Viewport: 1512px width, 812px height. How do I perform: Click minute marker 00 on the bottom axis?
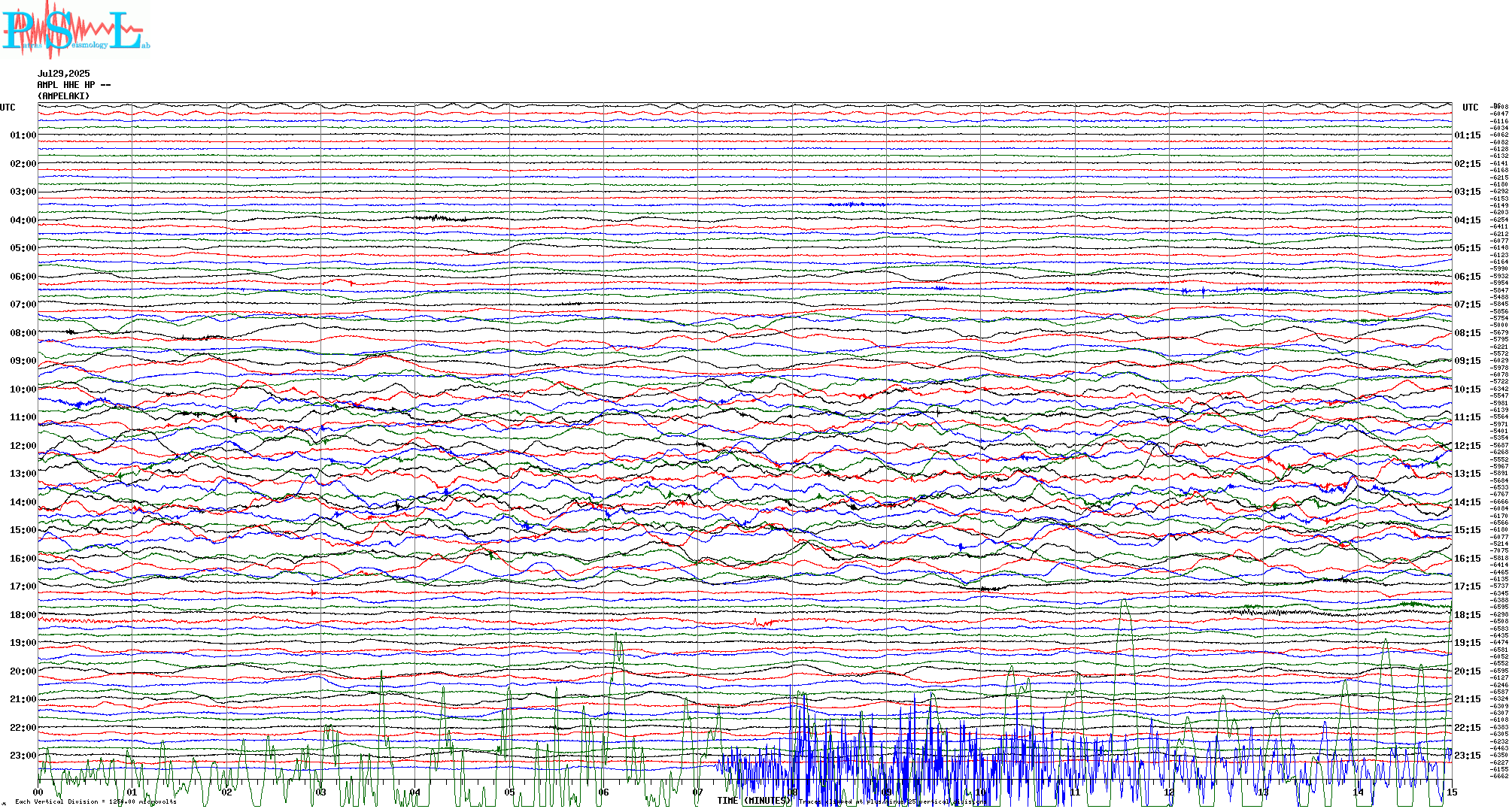pos(38,792)
